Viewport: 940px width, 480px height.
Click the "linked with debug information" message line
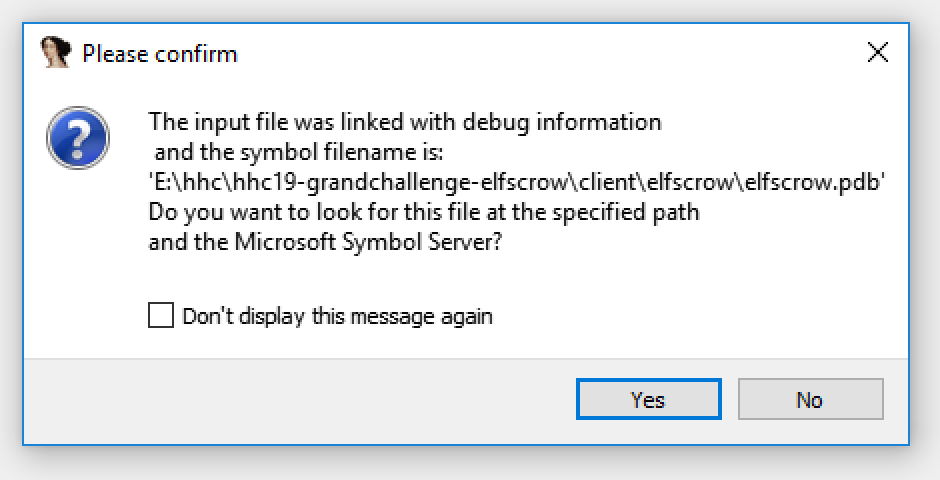click(405, 122)
